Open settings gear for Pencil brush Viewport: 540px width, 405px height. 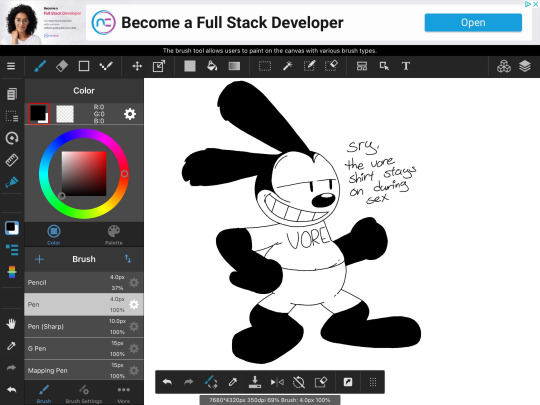coord(134,282)
